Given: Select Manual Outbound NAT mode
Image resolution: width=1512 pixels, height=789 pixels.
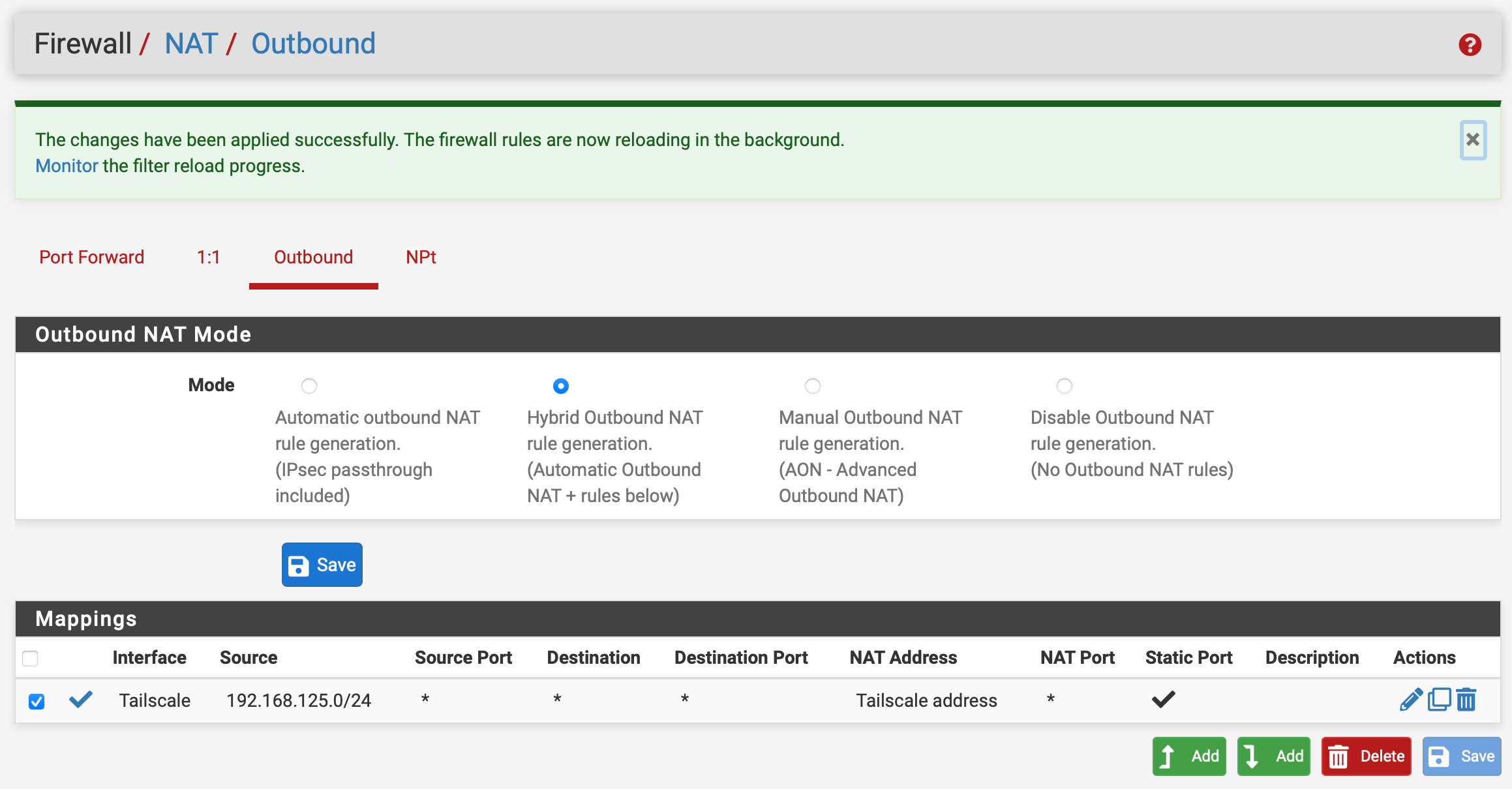Looking at the screenshot, I should [812, 386].
